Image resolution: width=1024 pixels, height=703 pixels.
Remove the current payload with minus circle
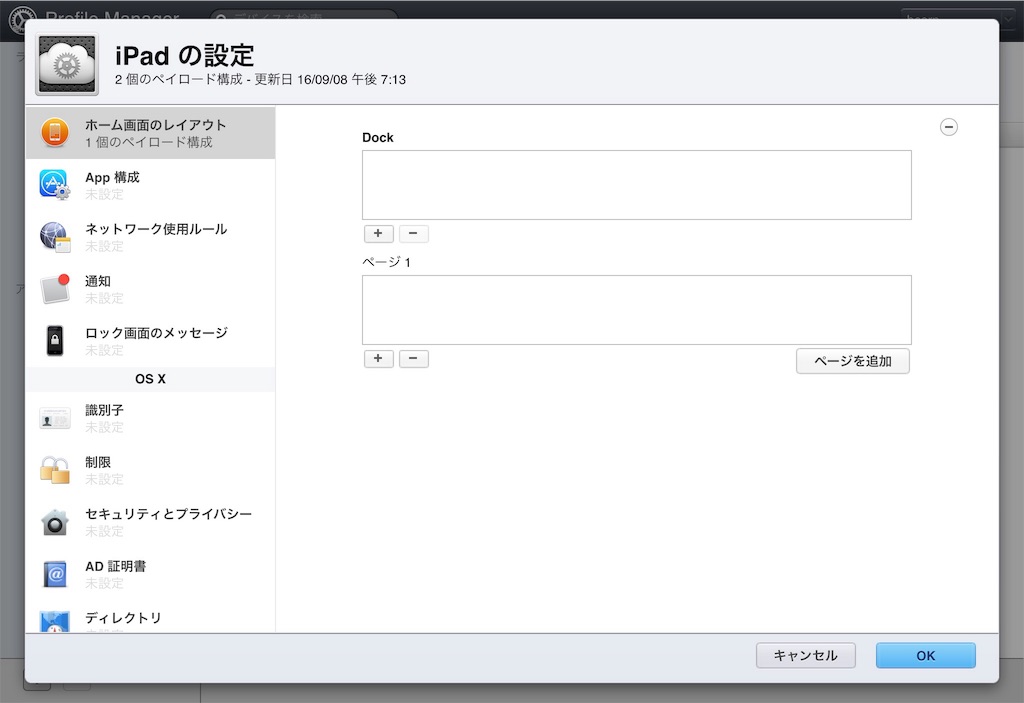pos(948,127)
